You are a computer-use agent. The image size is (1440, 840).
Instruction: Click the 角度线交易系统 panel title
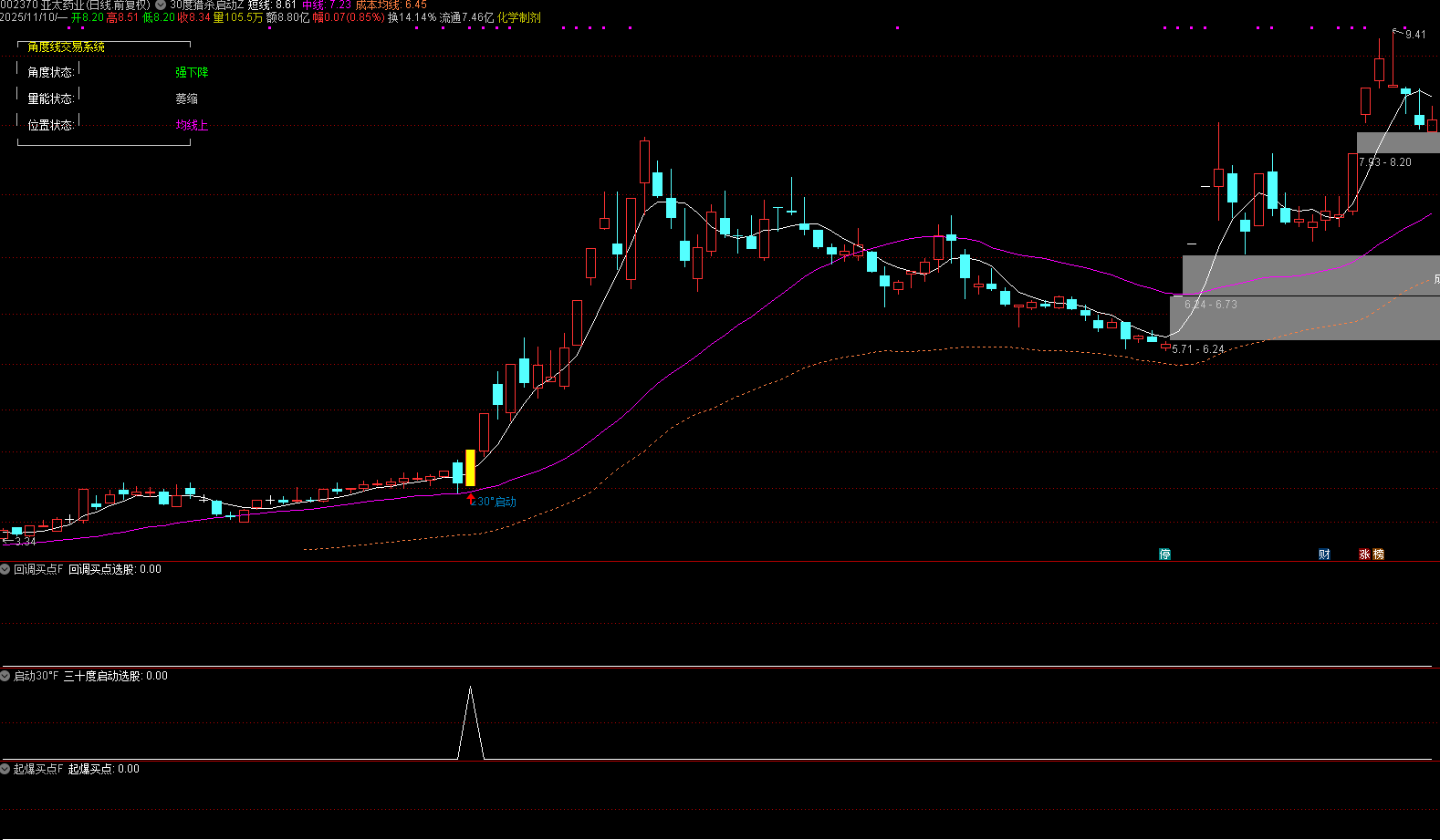coord(66,47)
